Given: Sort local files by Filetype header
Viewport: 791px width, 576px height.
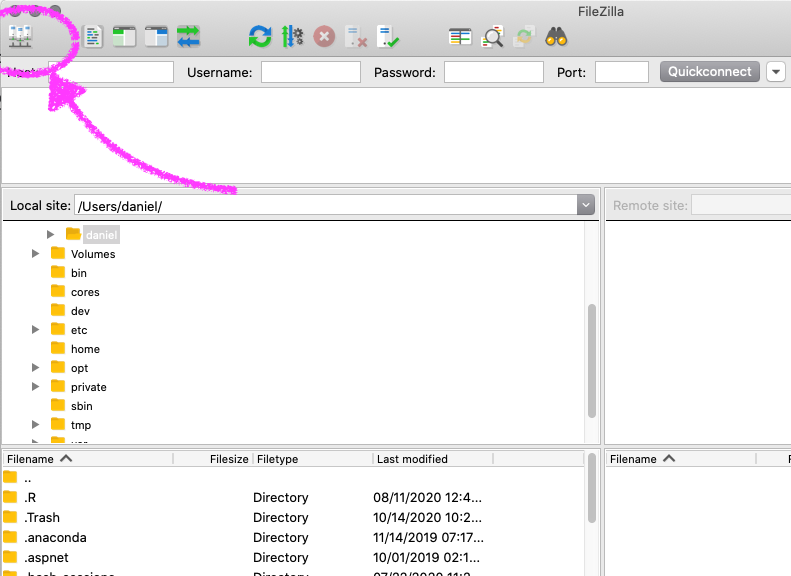Looking at the screenshot, I should (x=313, y=459).
